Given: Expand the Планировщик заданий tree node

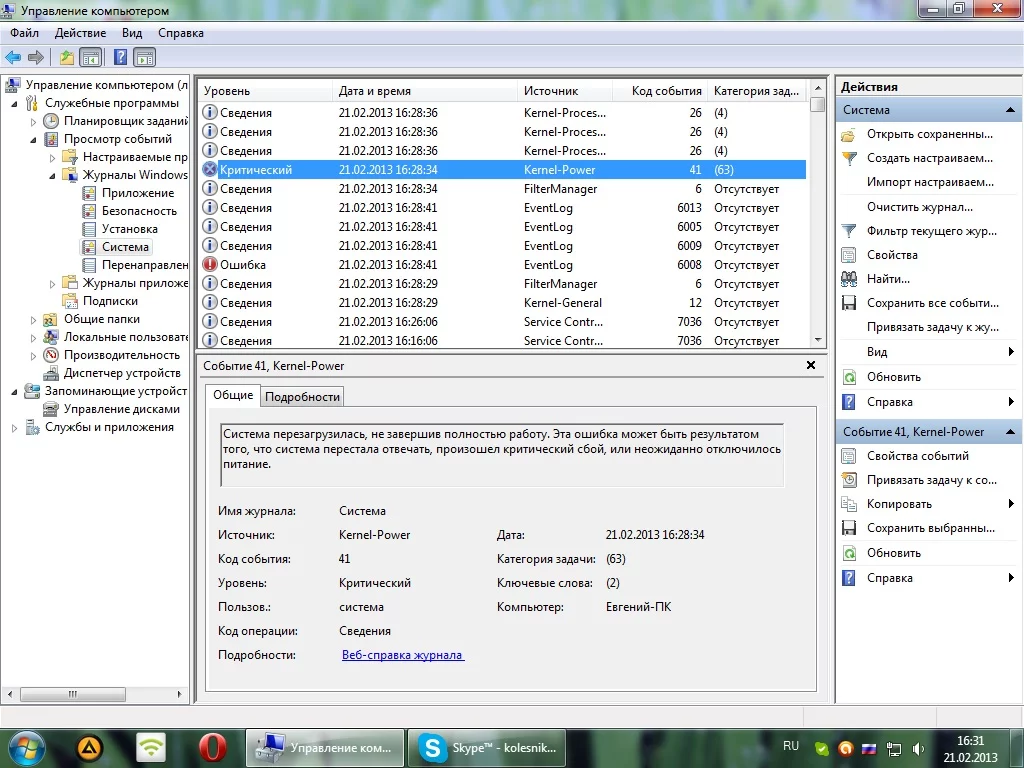Looking at the screenshot, I should [33, 121].
